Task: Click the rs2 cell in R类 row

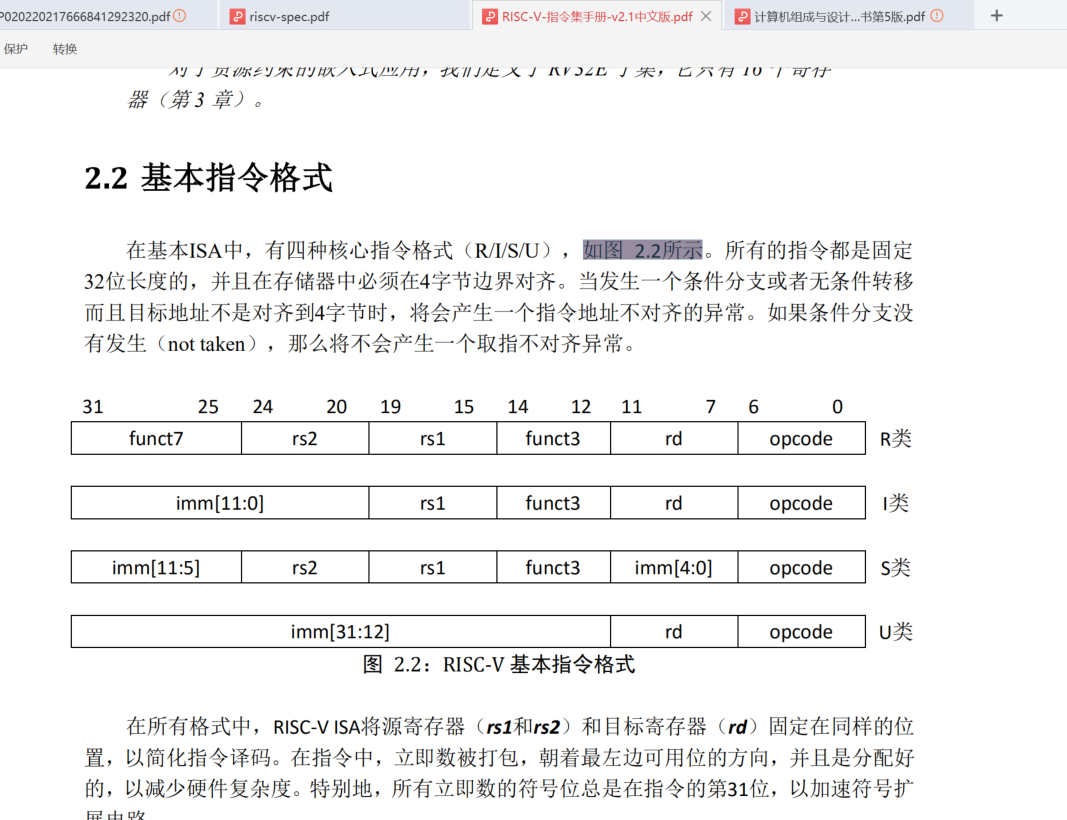Action: click(x=305, y=438)
